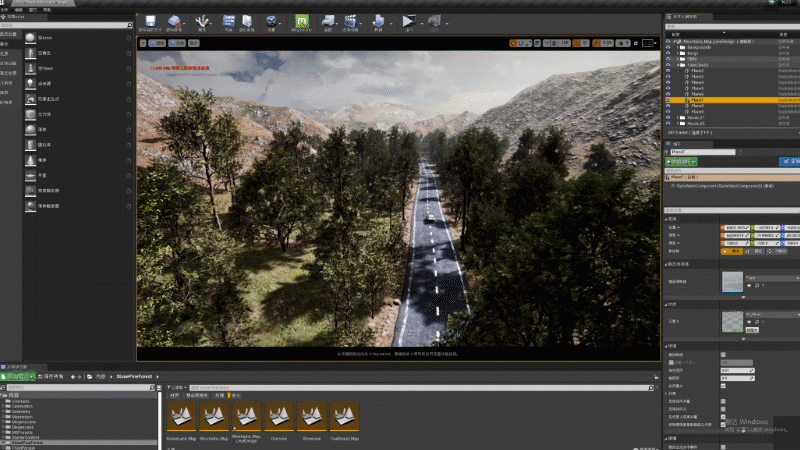Open the Build options dropdown arrow

pos(391,23)
